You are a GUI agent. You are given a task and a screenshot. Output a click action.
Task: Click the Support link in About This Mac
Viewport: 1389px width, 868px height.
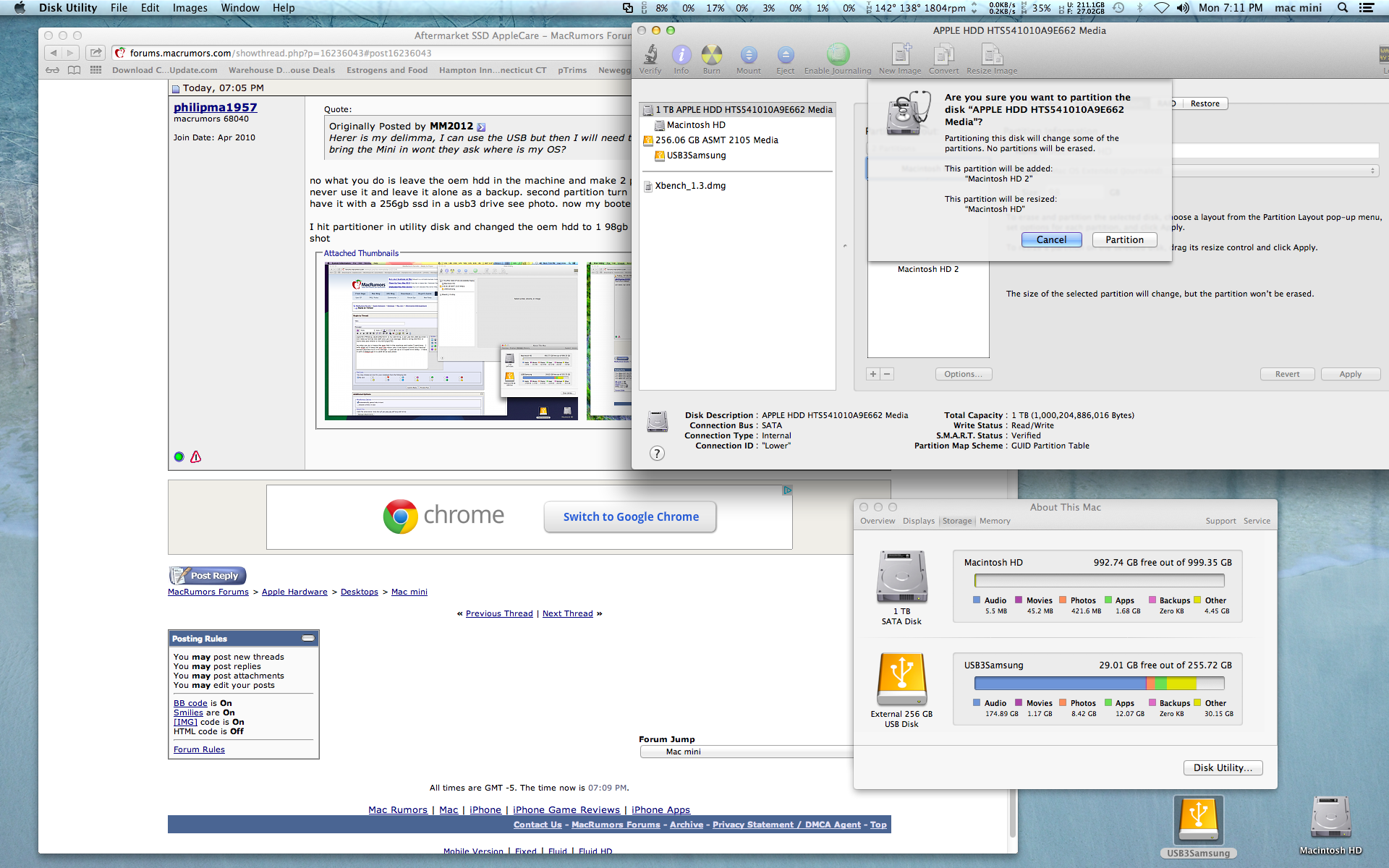(1220, 521)
